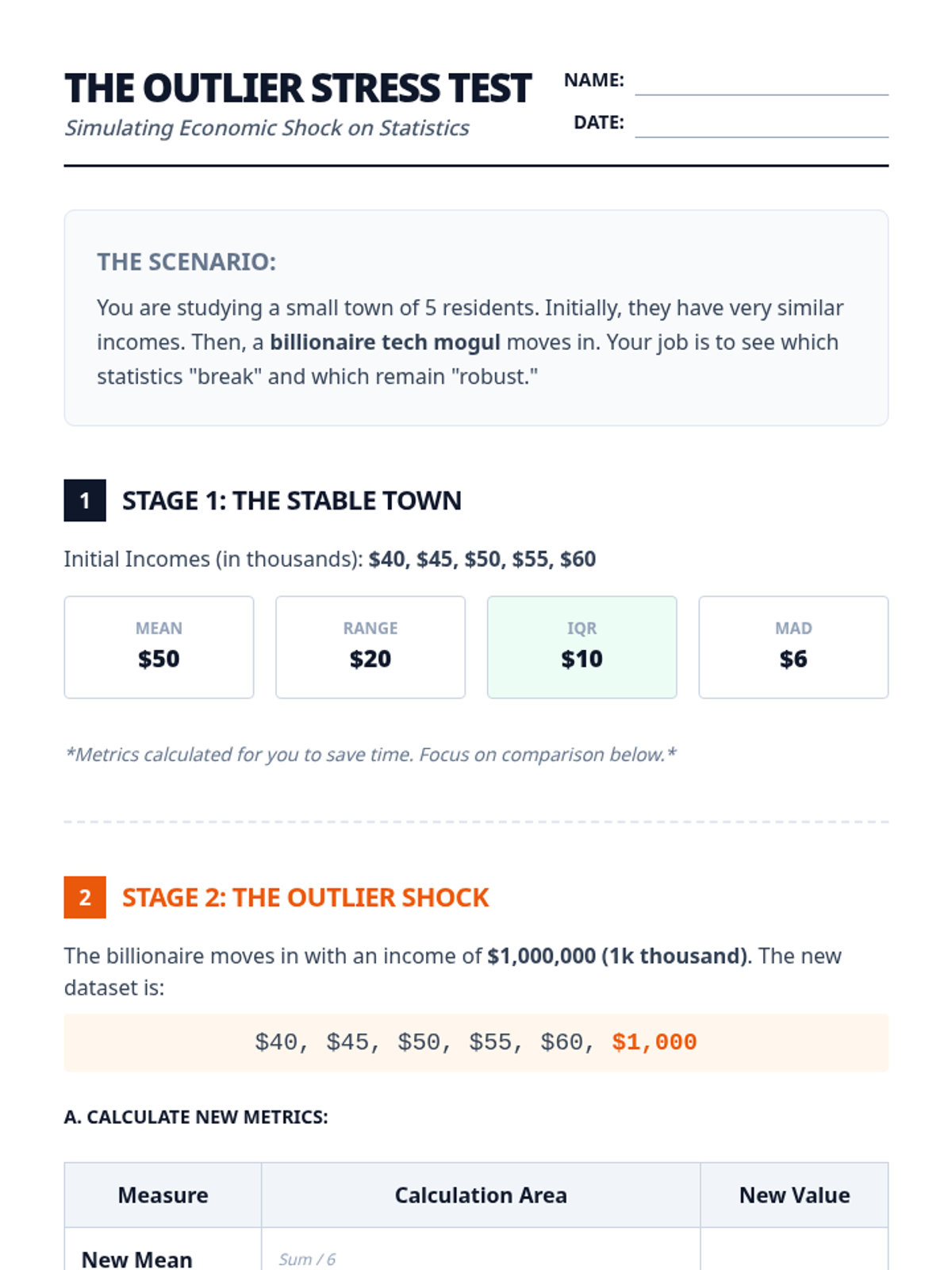Image resolution: width=952 pixels, height=1270 pixels.
Task: Click the "The Outlier Stress Test" title
Action: (297, 88)
